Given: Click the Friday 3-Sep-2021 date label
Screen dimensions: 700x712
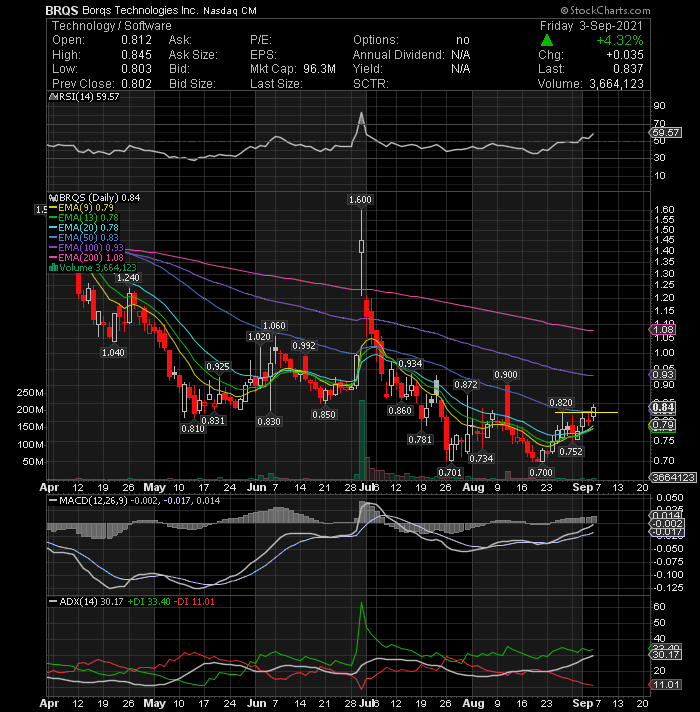Looking at the screenshot, I should pos(591,26).
